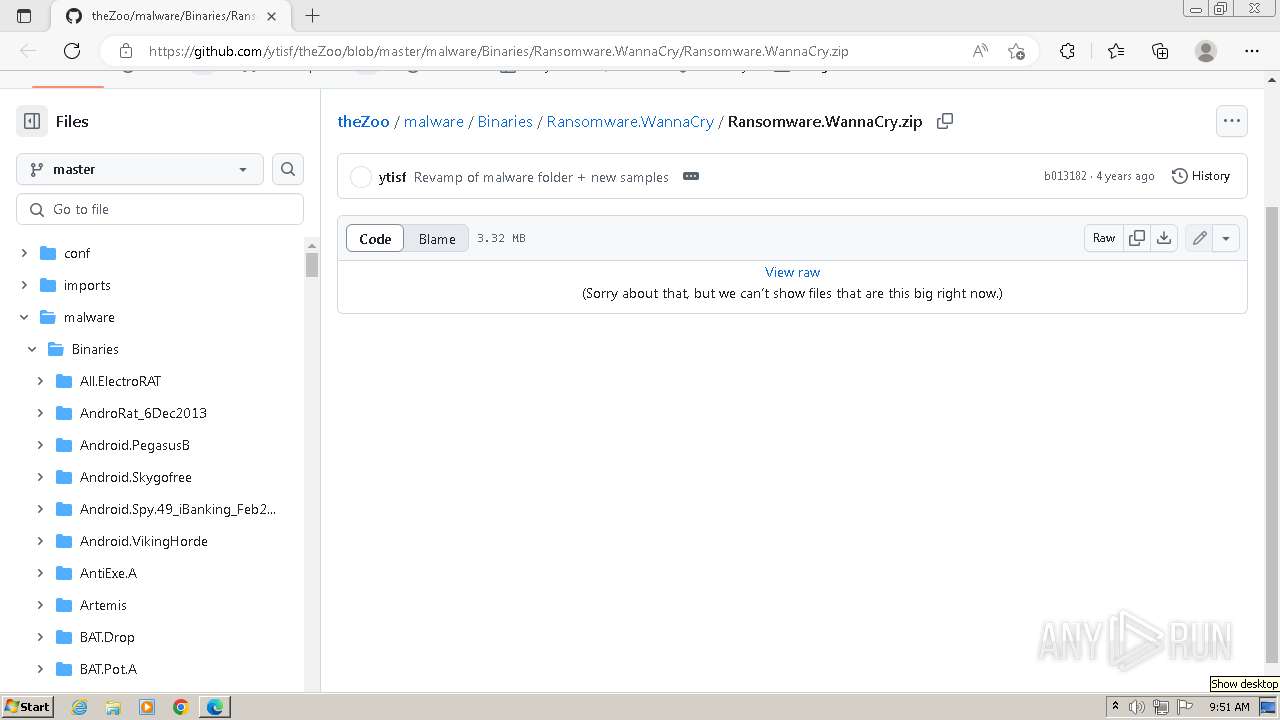The height and width of the screenshot is (720, 1280).
Task: Copy raw file icon
Action: click(1137, 238)
